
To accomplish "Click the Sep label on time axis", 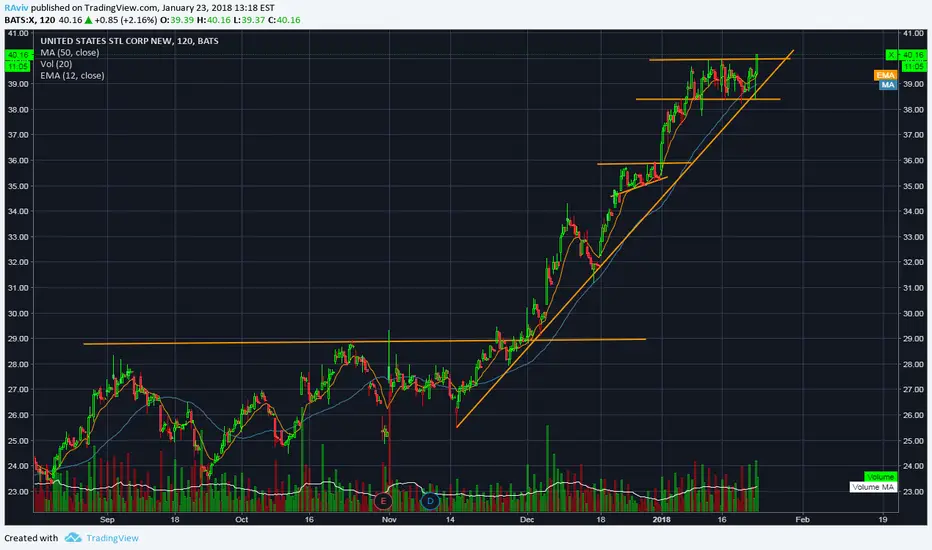I will (x=107, y=520).
